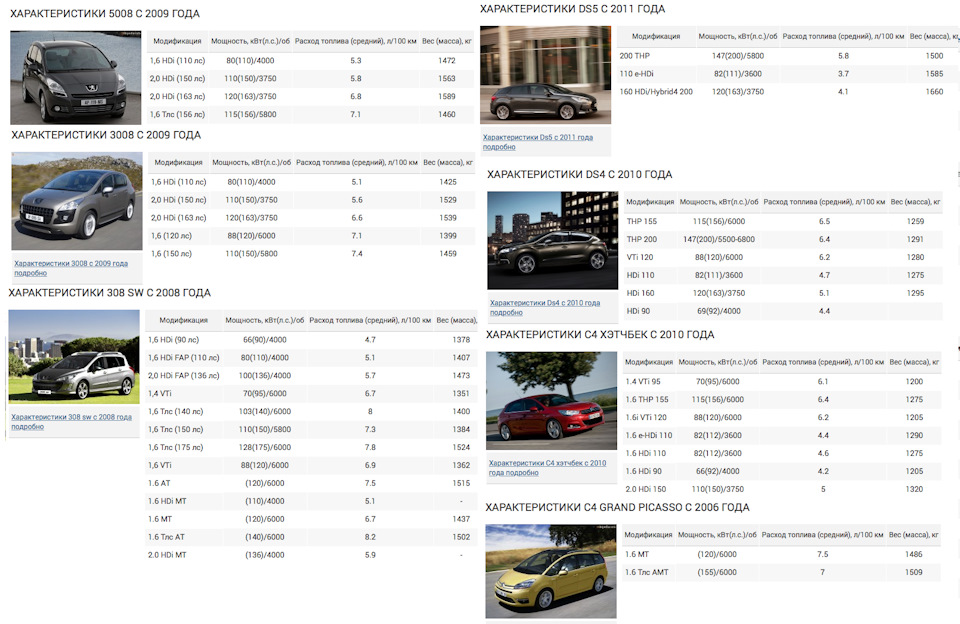
Task: Select 'THP 200' in DS4 table
Action: (x=642, y=239)
